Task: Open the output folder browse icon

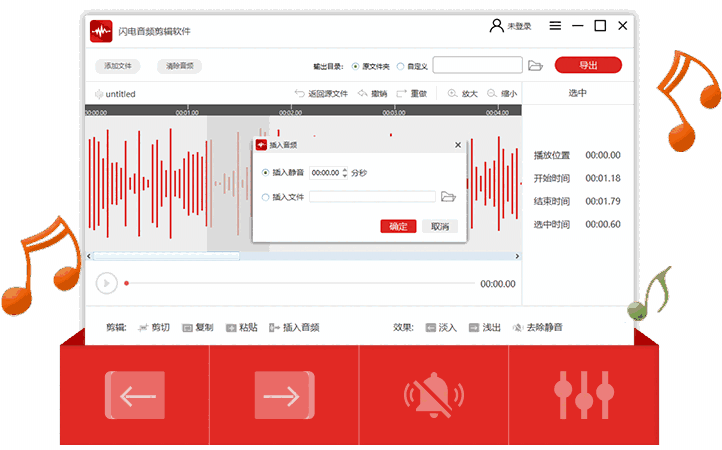Action: point(535,65)
